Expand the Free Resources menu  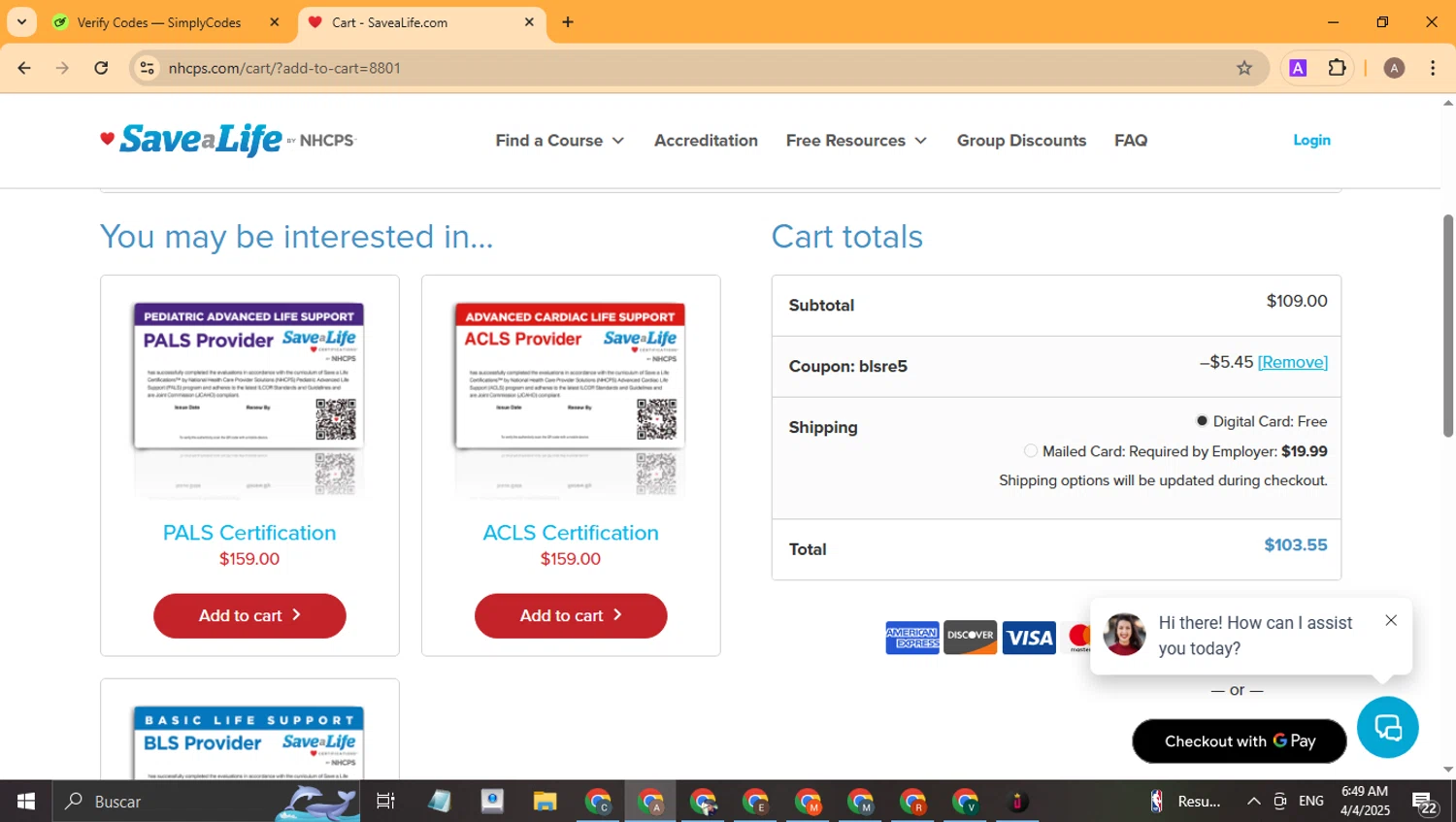click(856, 141)
